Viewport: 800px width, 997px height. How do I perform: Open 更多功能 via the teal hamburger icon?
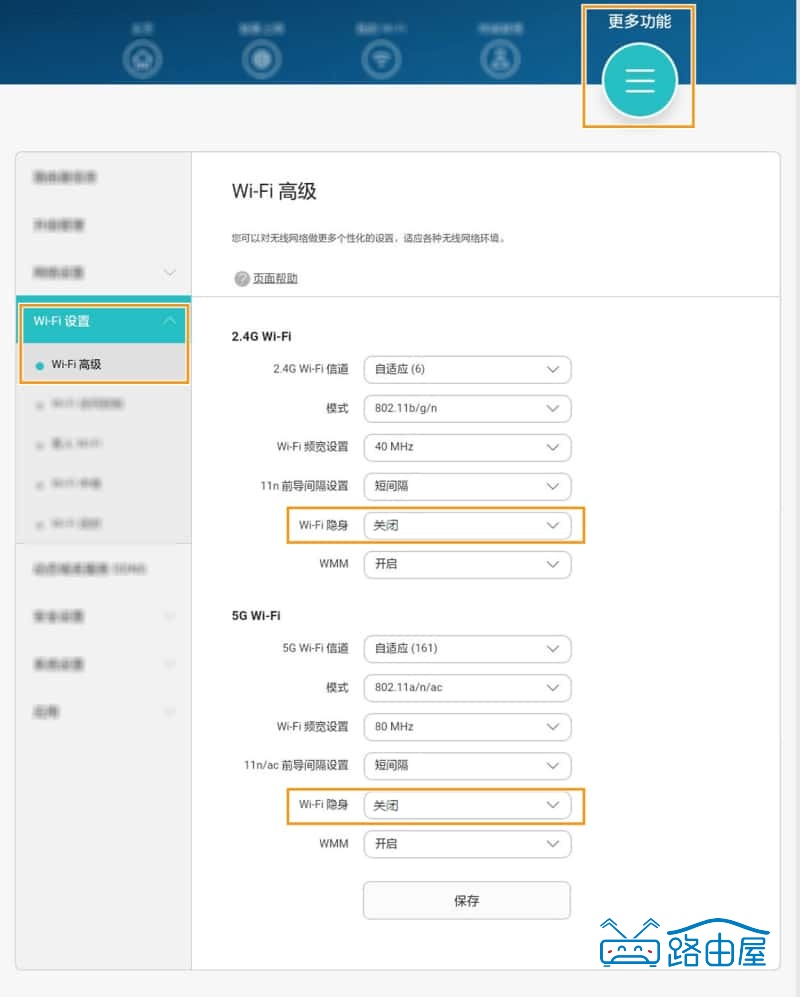pyautogui.click(x=638, y=78)
